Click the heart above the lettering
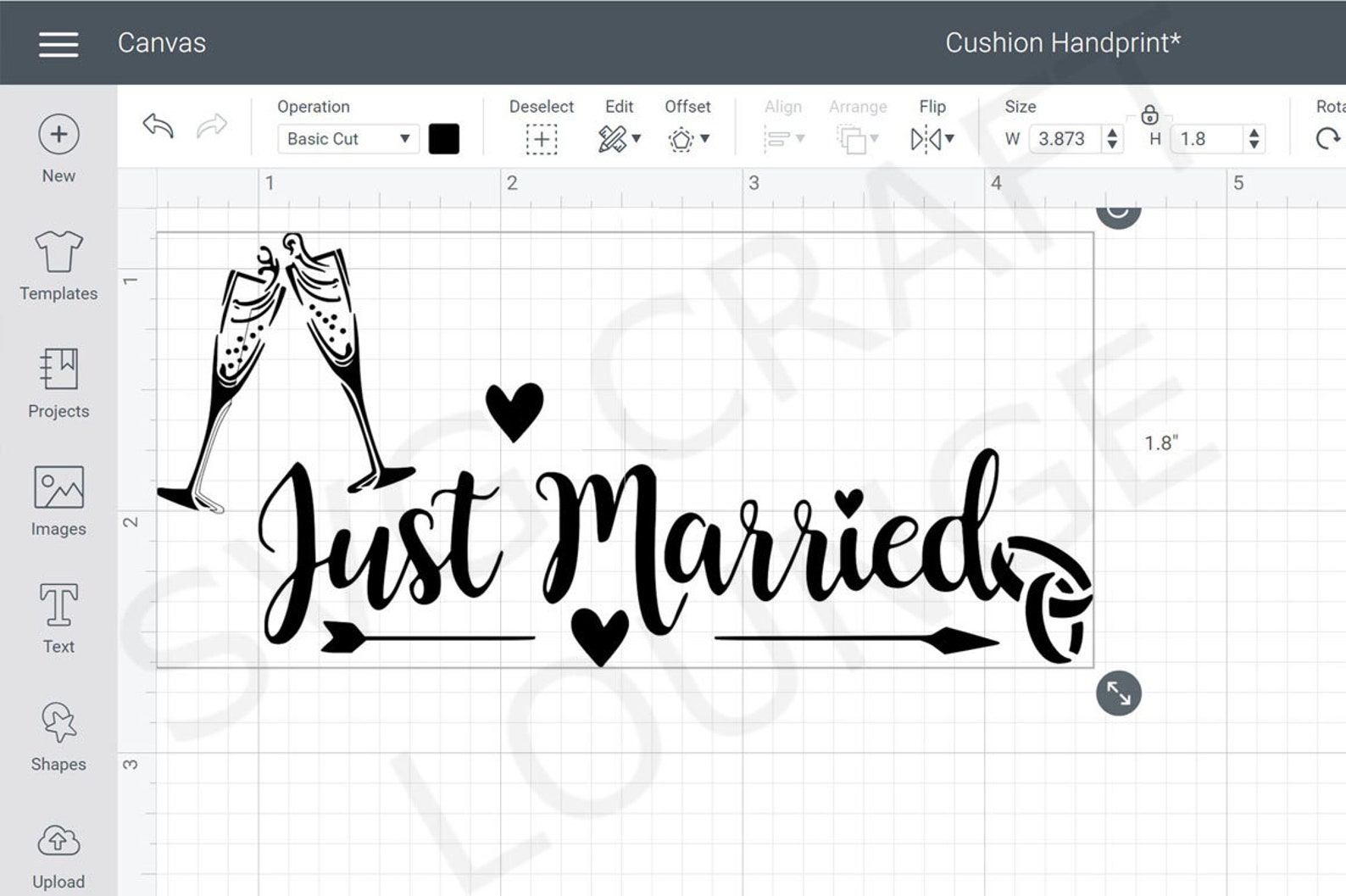Screen dimensions: 1346x896 (x=514, y=411)
